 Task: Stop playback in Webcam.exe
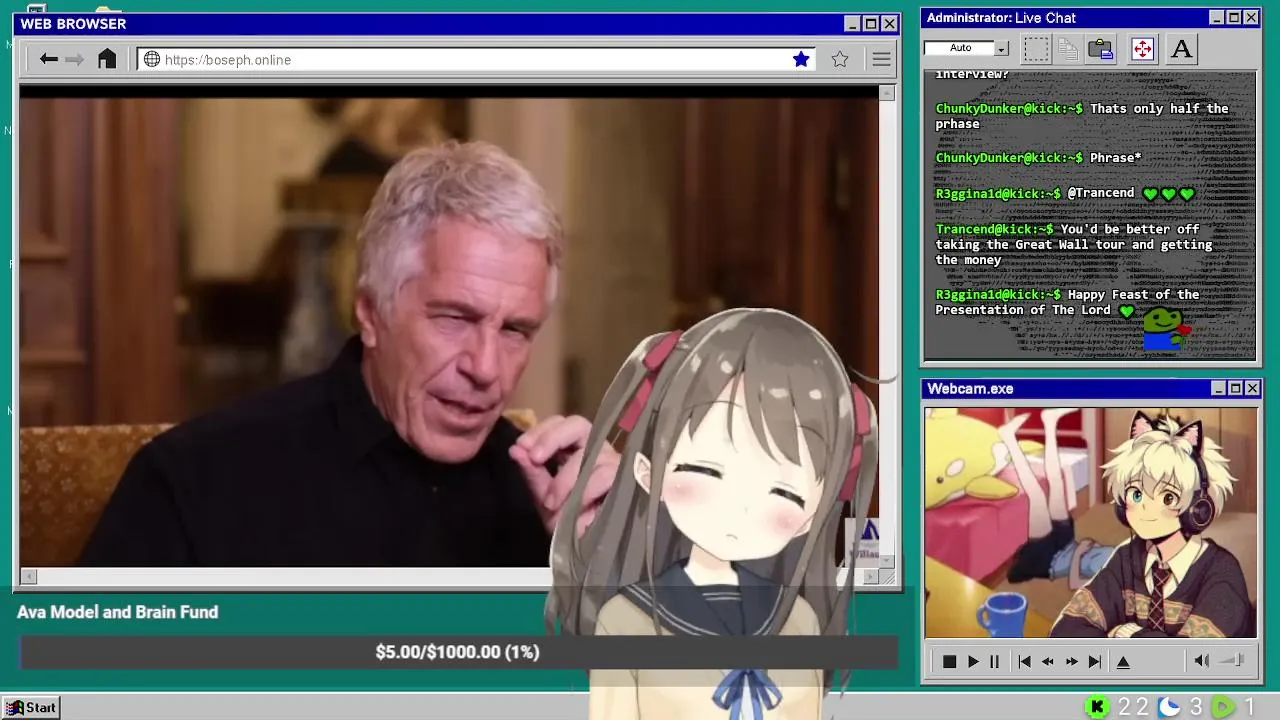point(949,661)
